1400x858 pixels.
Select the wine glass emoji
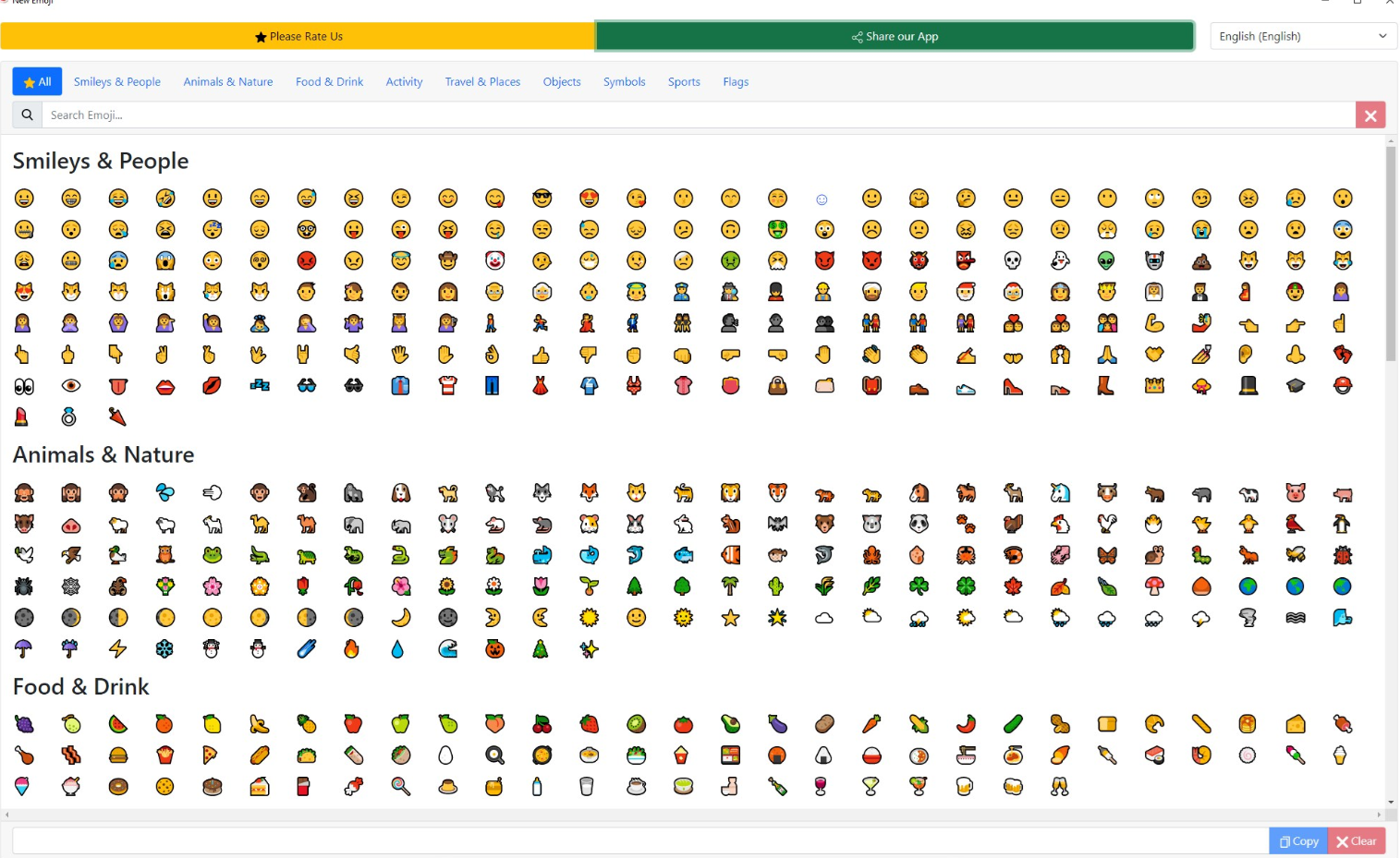click(822, 787)
